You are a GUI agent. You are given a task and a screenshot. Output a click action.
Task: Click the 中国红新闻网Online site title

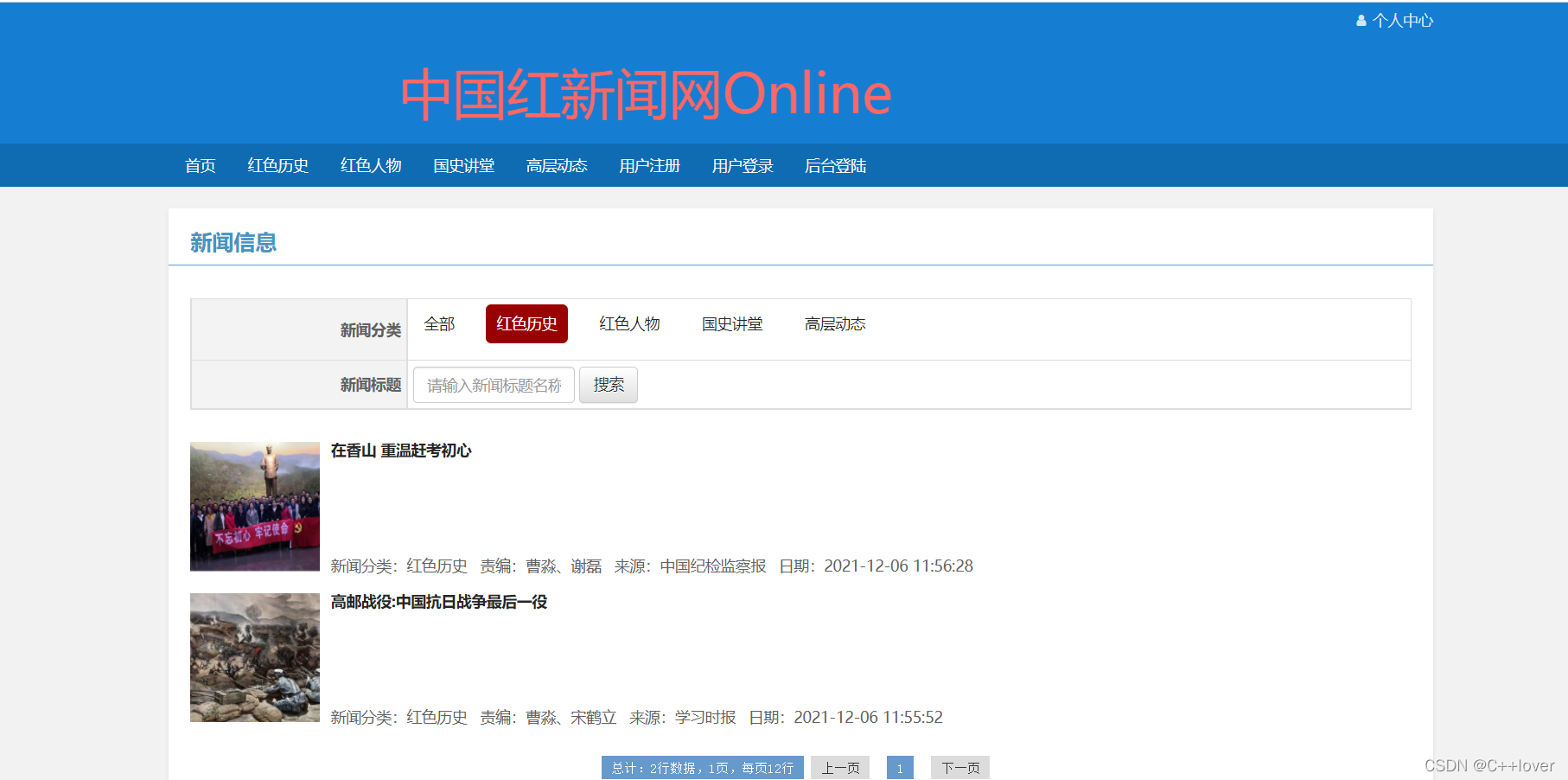tap(646, 94)
